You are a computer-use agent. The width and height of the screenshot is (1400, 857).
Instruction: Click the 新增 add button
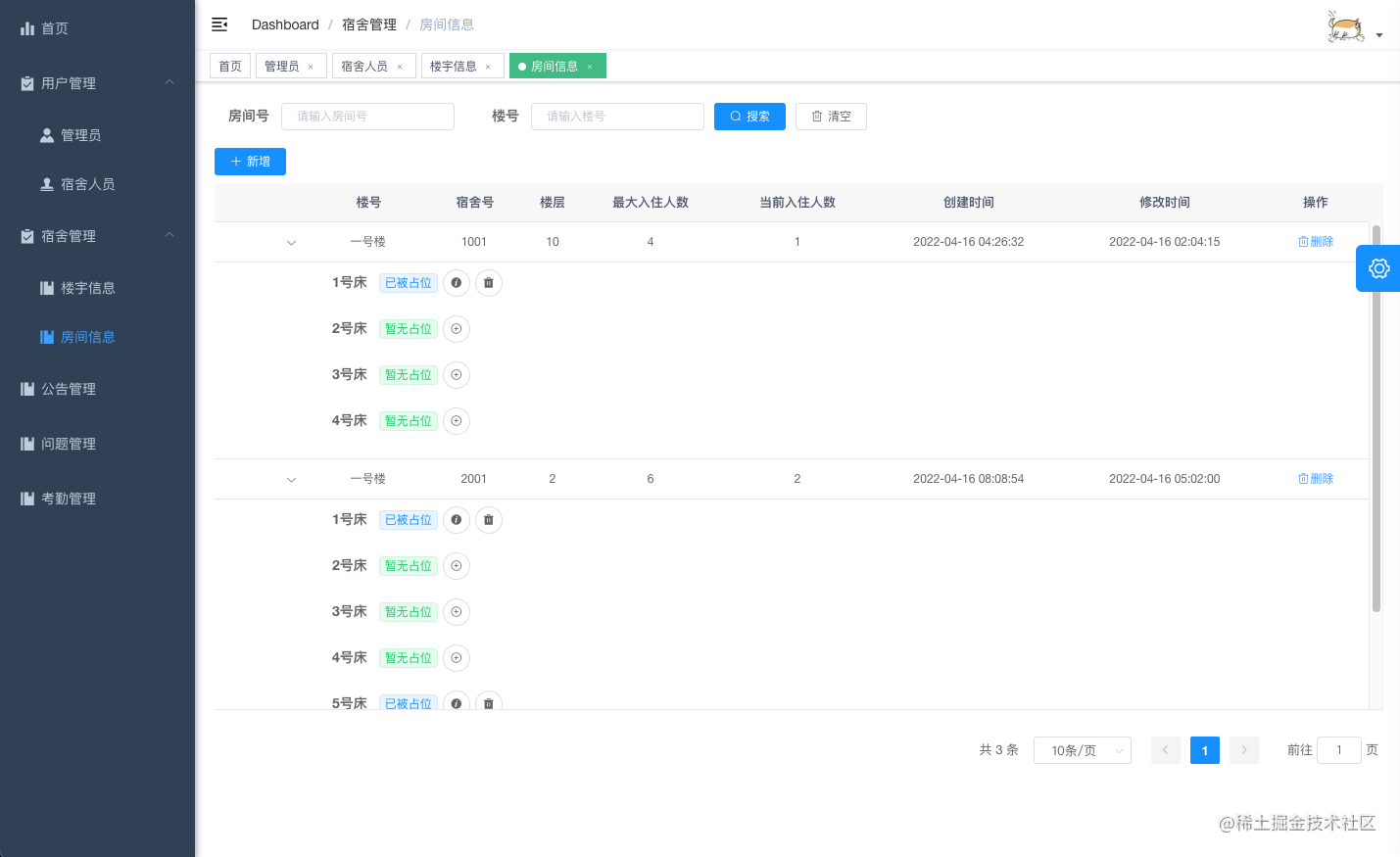250,162
